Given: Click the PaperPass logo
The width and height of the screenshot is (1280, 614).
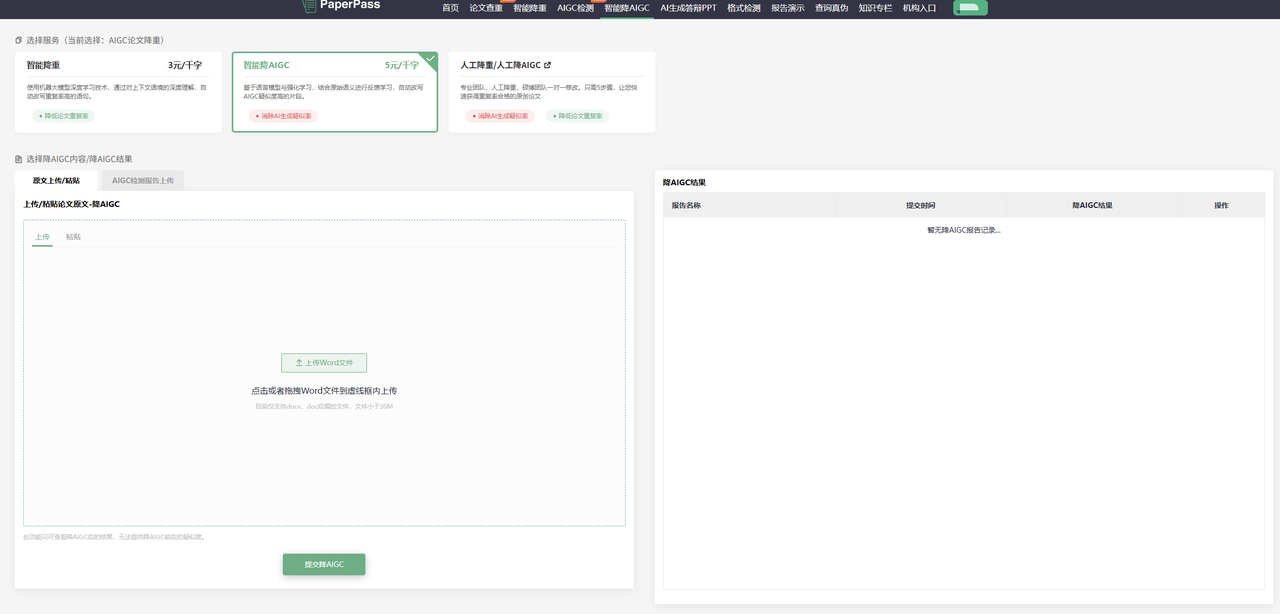Looking at the screenshot, I should (341, 6).
